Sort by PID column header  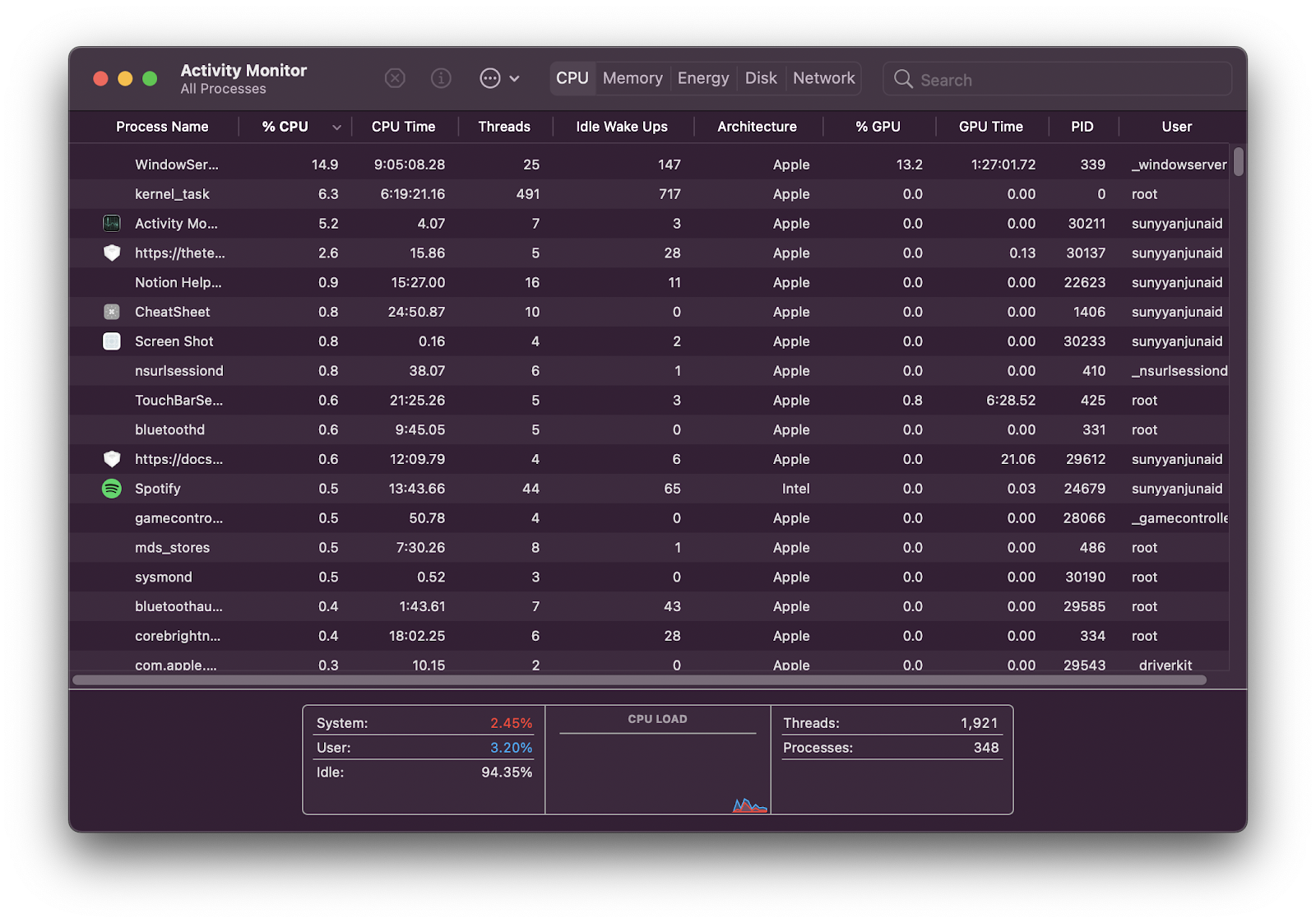(1082, 127)
